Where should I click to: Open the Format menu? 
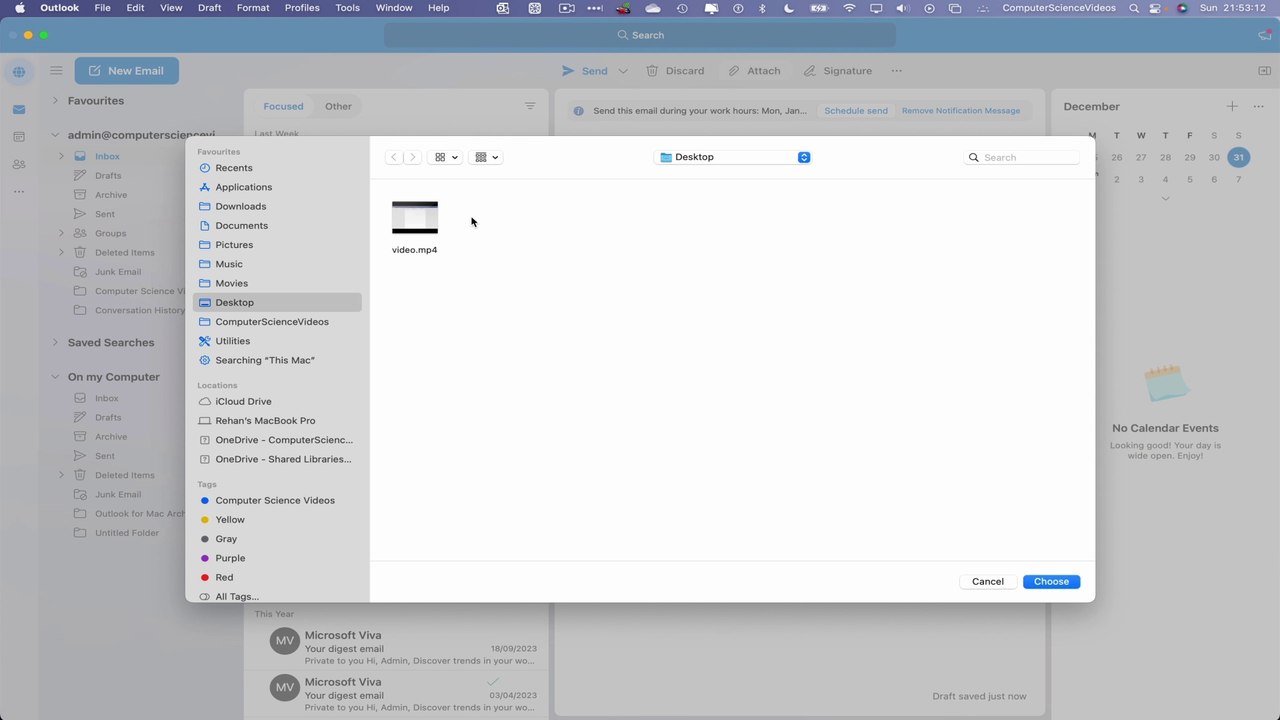(253, 8)
